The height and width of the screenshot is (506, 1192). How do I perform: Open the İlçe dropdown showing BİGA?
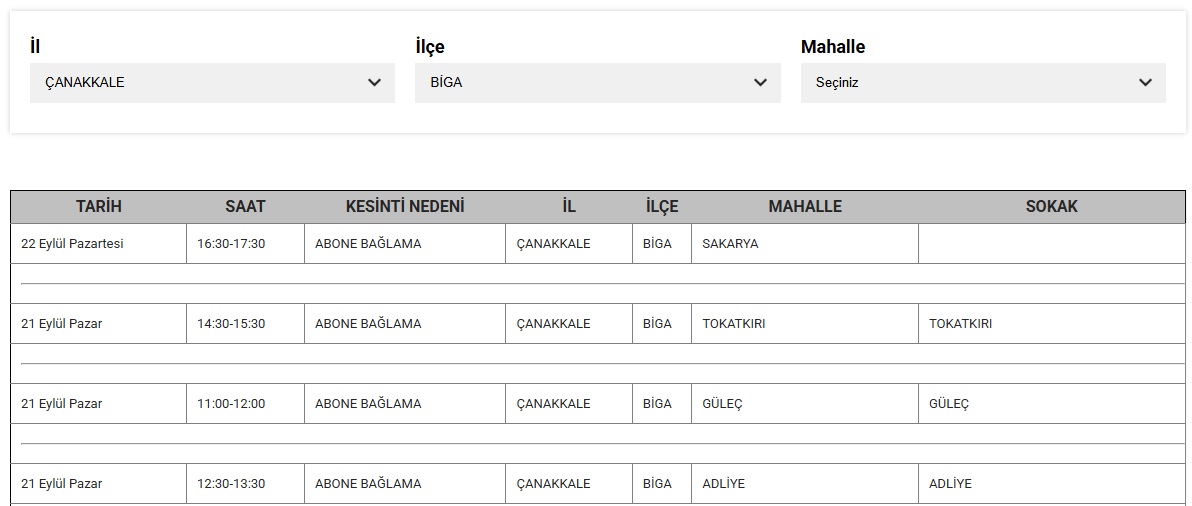(598, 83)
